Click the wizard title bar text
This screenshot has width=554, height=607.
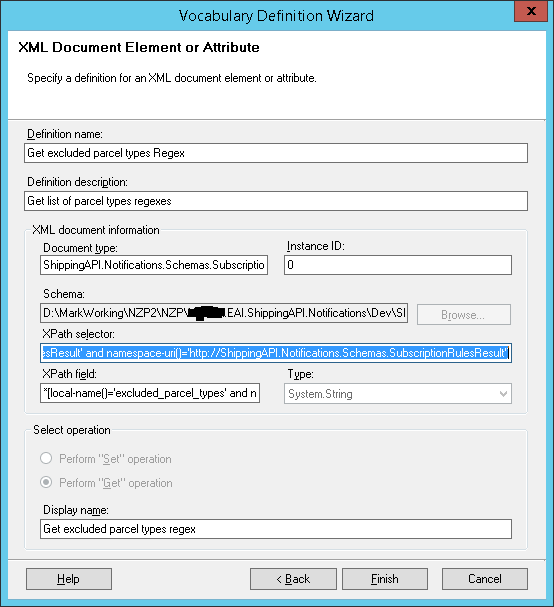pyautogui.click(x=276, y=16)
